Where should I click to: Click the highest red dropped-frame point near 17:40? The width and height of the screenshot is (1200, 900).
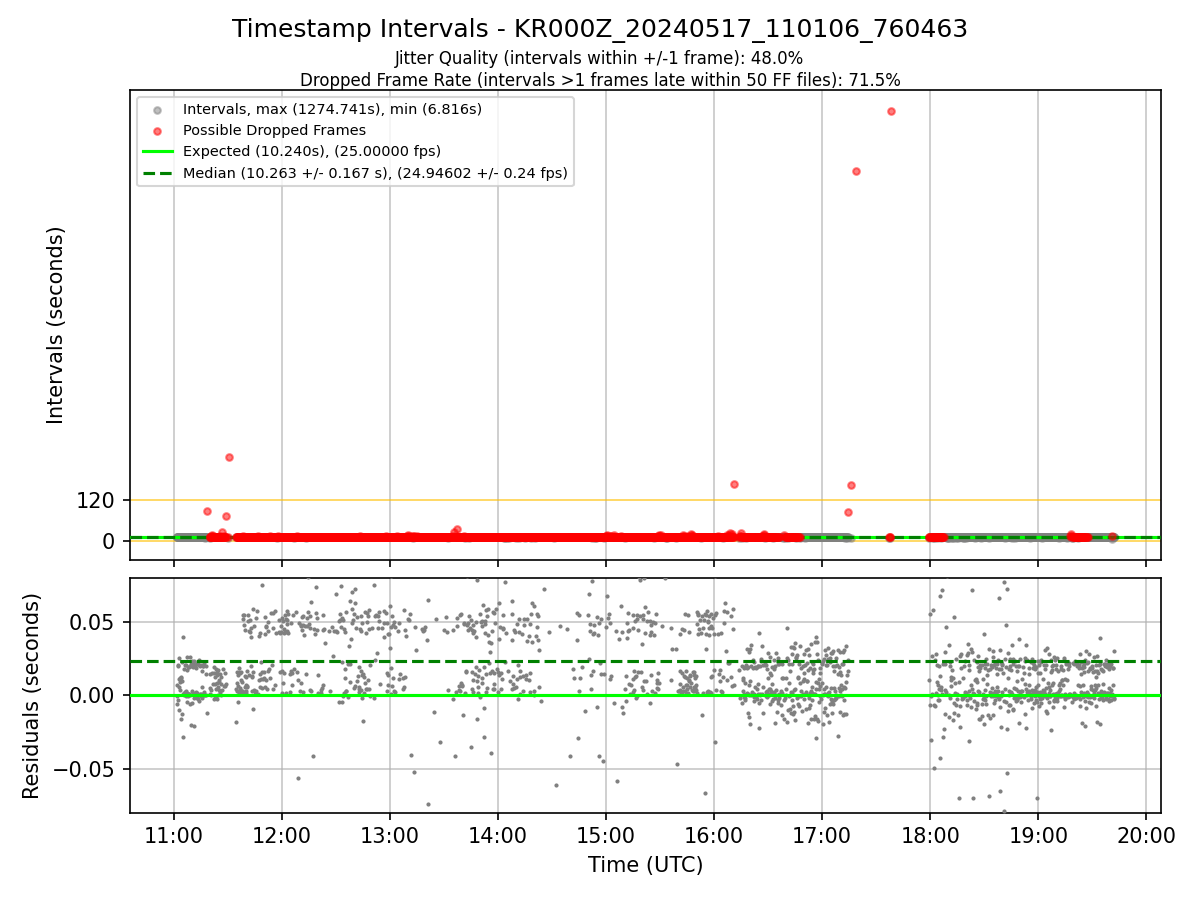tap(891, 111)
